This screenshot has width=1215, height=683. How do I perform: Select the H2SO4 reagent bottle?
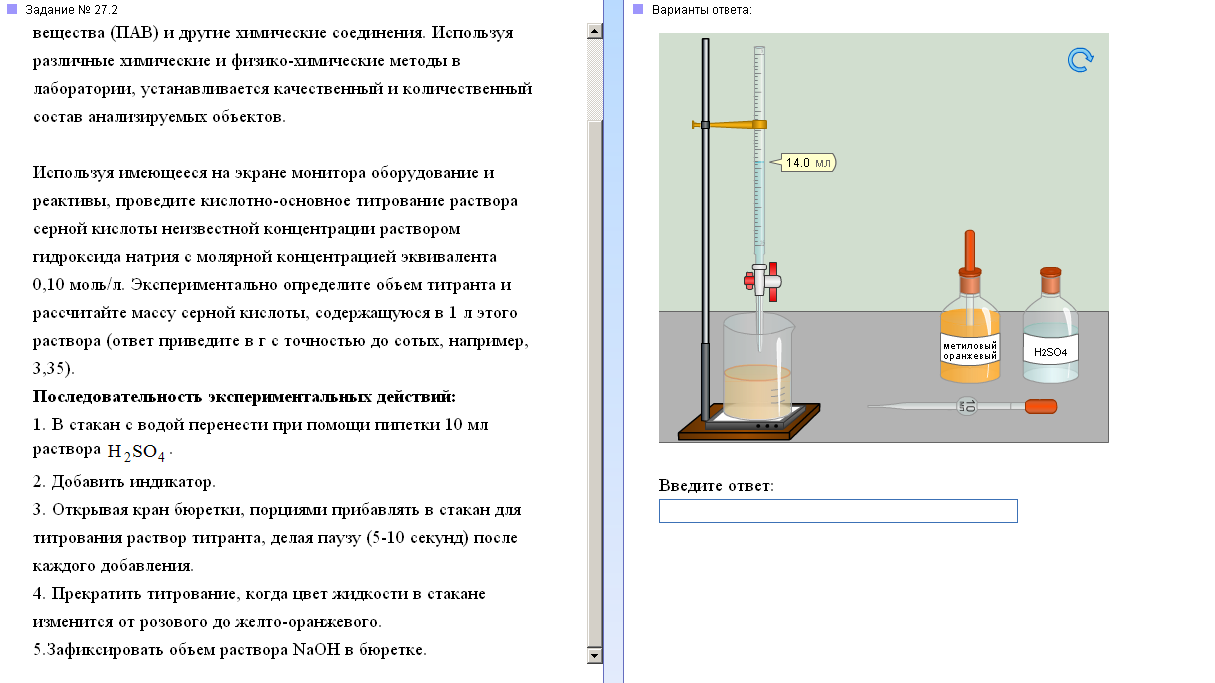[x=1050, y=325]
